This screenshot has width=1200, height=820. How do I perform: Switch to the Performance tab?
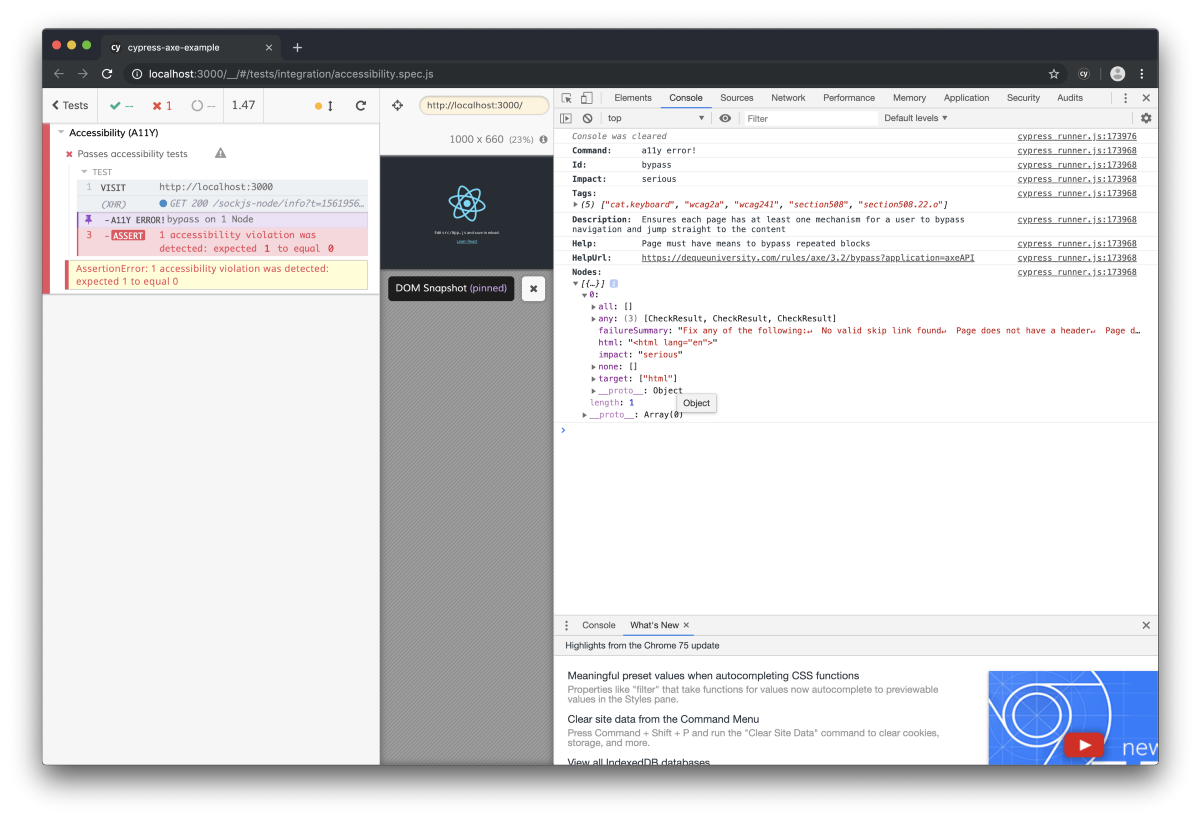[x=849, y=98]
